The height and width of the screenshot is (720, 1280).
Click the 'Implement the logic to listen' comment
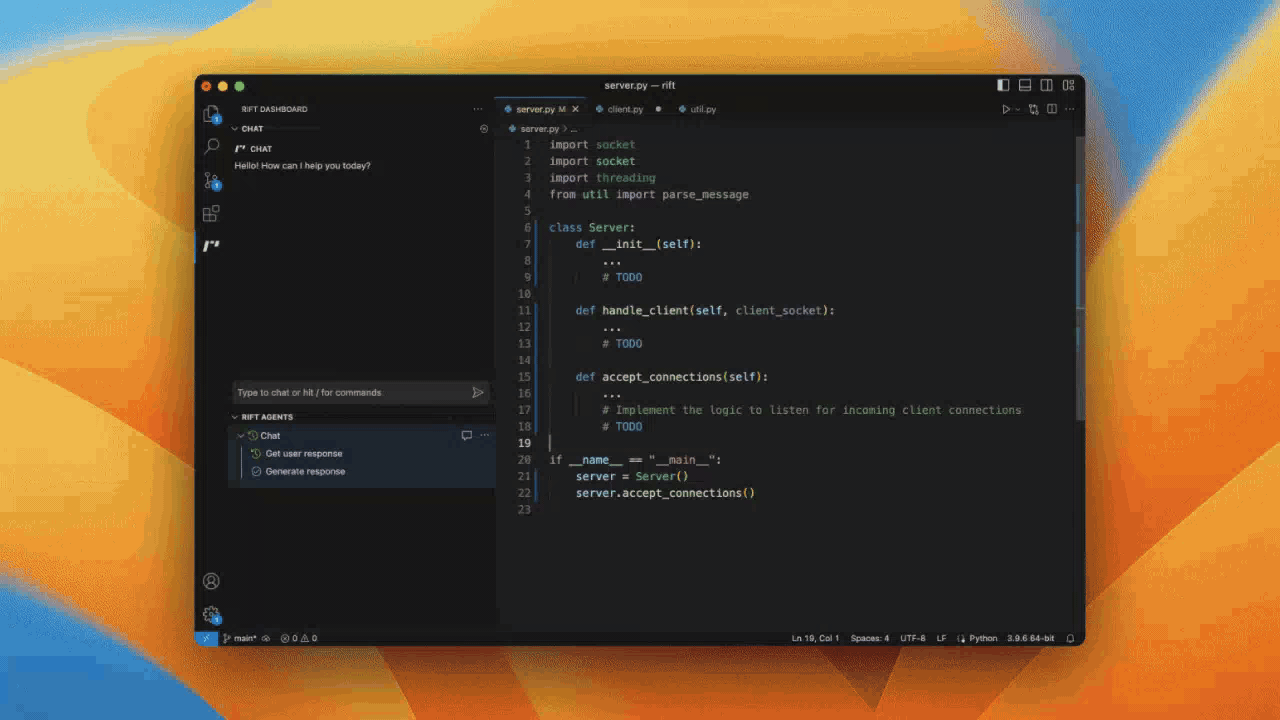click(x=811, y=410)
